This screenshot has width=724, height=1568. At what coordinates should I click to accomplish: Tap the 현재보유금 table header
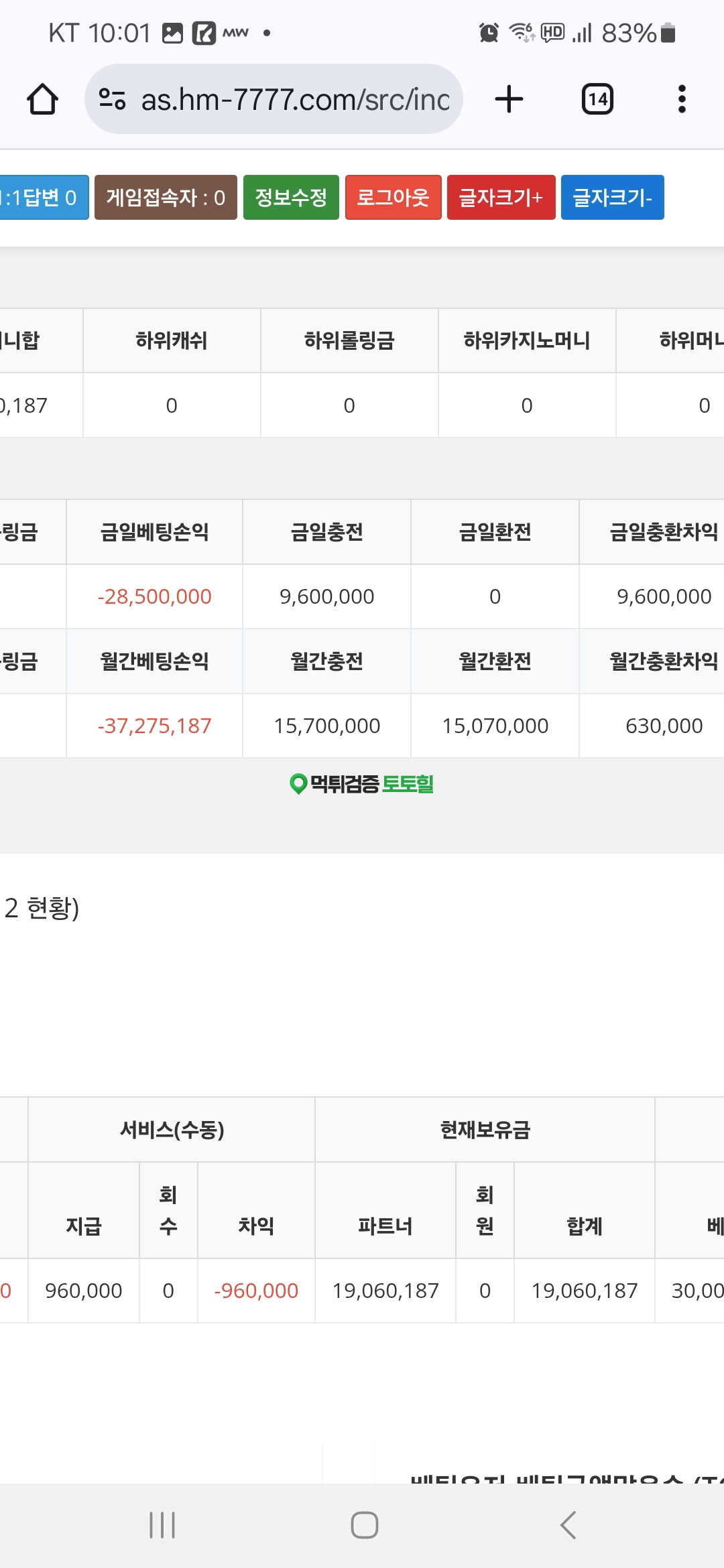pos(485,1130)
